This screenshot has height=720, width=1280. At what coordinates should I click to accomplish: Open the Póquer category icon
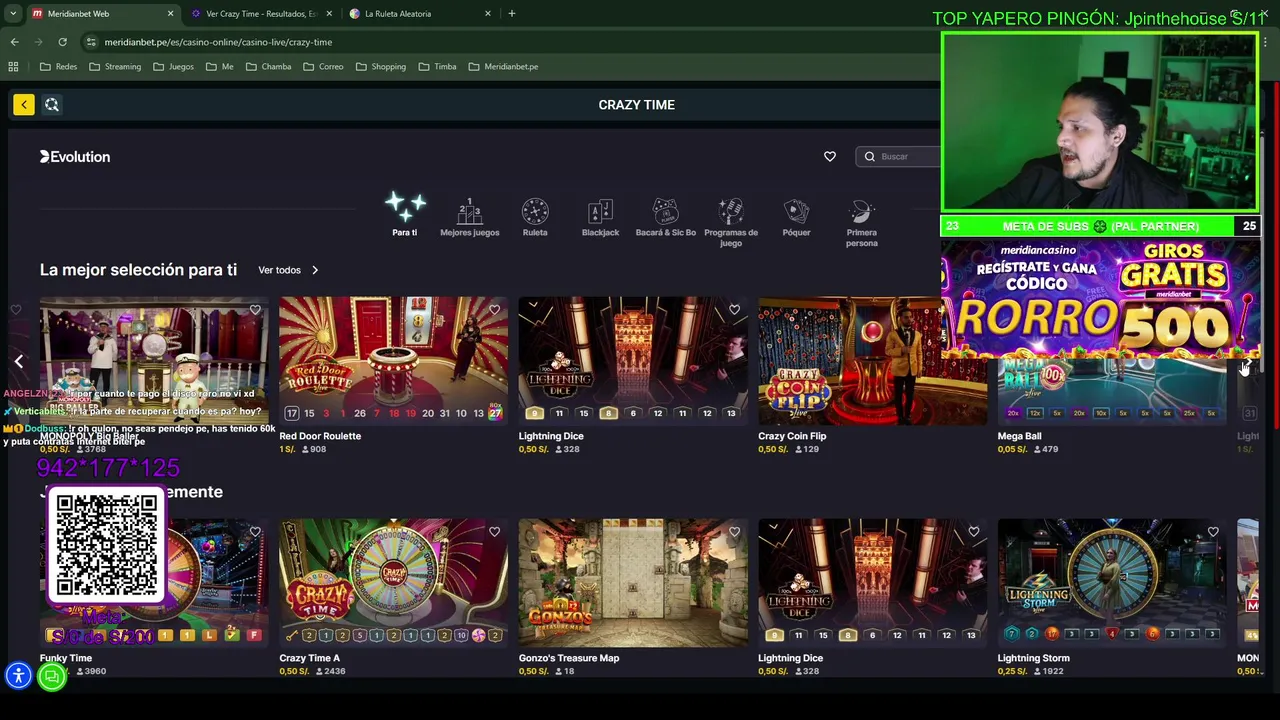pyautogui.click(x=796, y=212)
